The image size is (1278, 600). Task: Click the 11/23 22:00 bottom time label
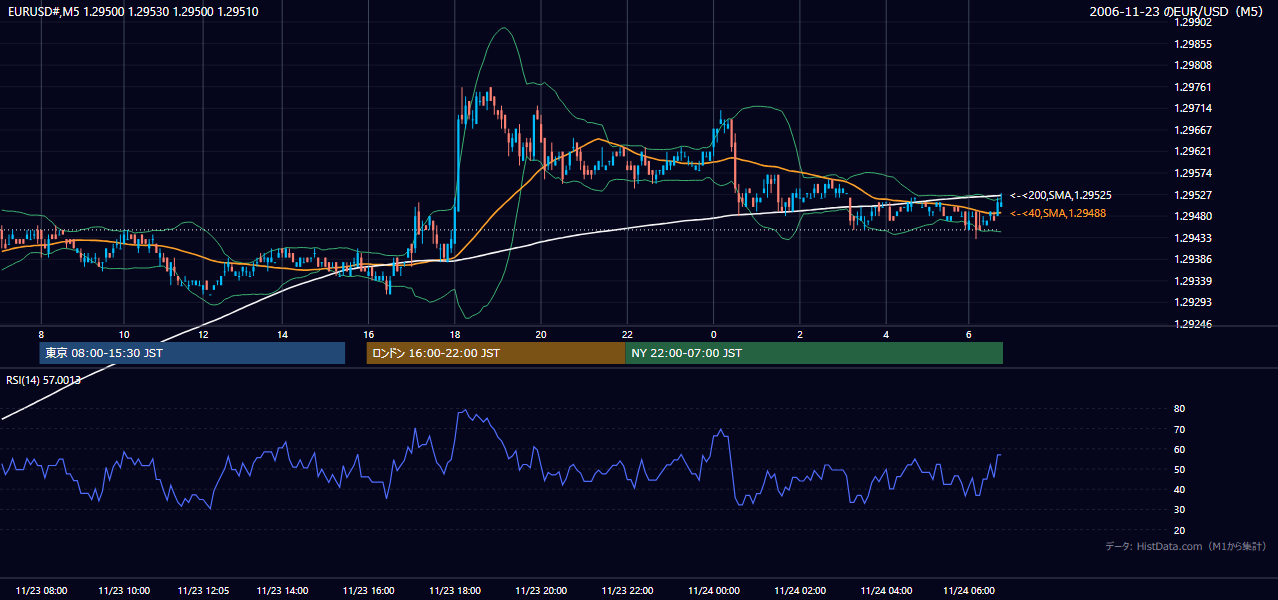click(627, 590)
